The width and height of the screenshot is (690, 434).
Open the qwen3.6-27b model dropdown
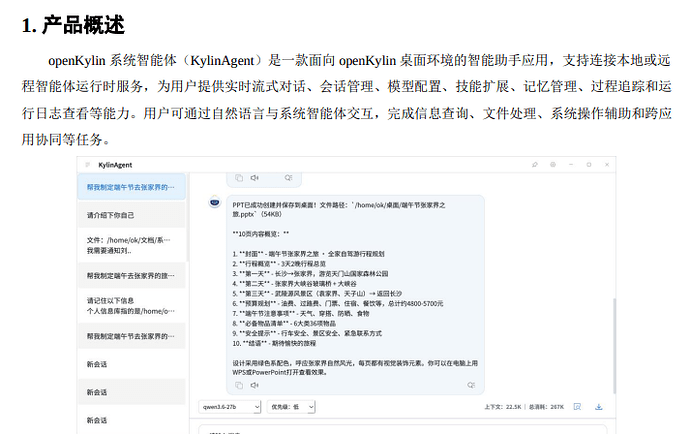(x=230, y=407)
